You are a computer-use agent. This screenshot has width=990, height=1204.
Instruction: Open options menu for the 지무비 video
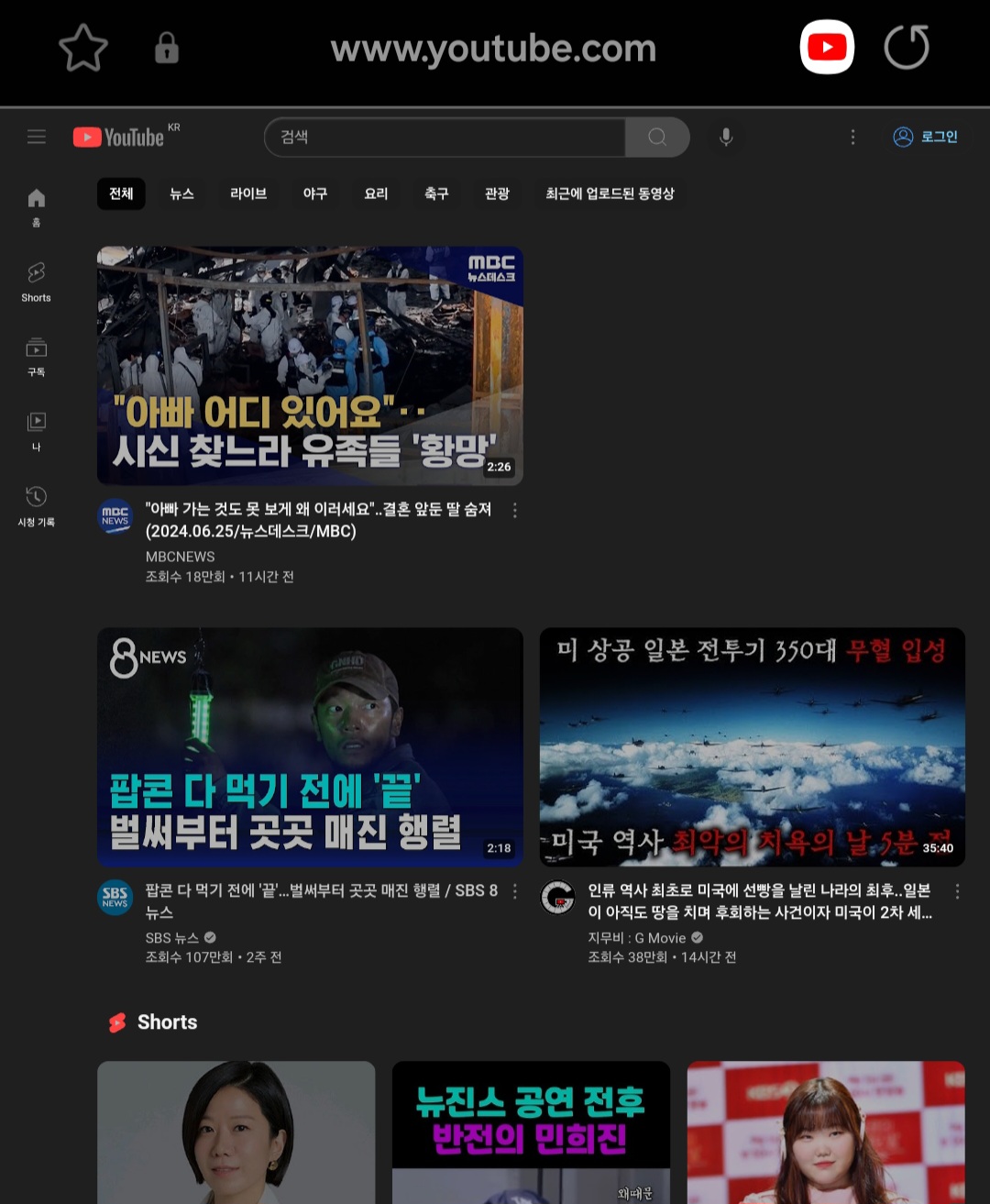coord(957,891)
